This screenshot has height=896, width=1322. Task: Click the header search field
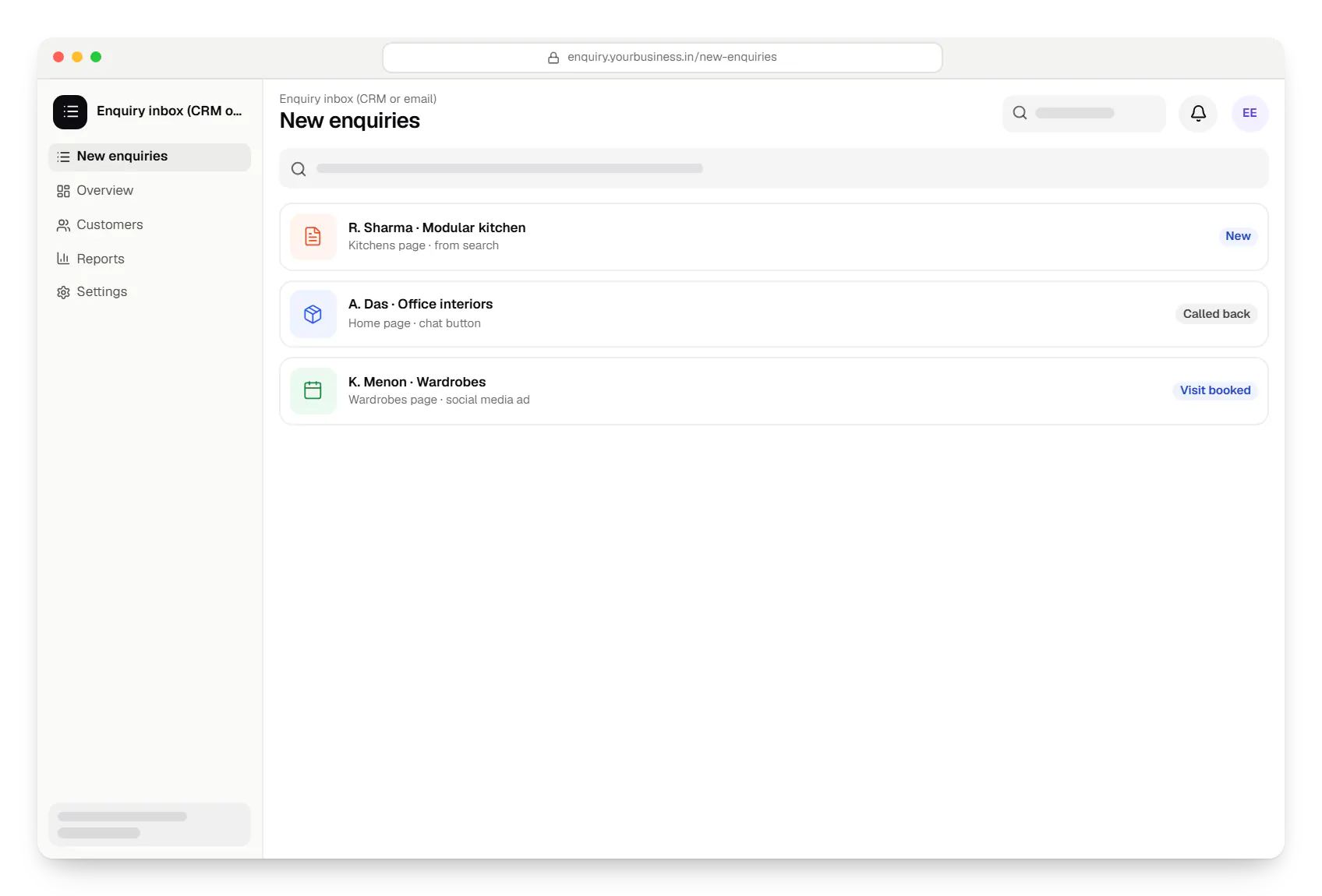pyautogui.click(x=1083, y=114)
